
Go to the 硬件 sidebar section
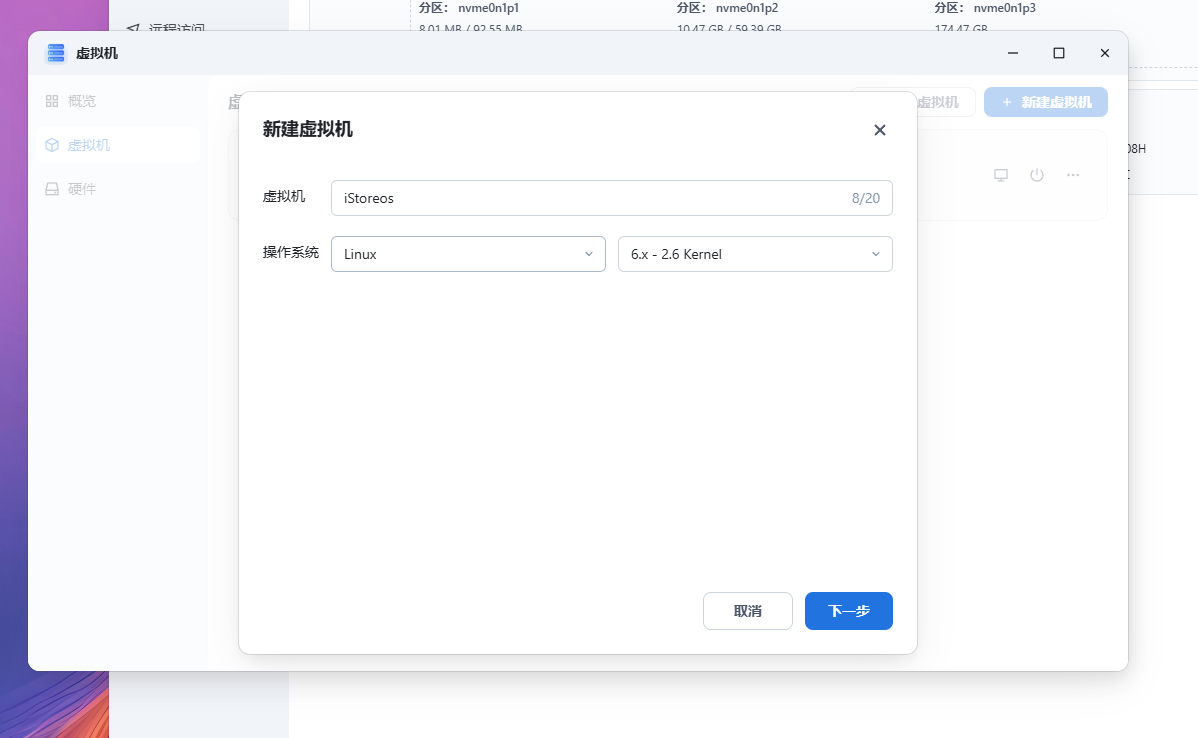coord(82,189)
